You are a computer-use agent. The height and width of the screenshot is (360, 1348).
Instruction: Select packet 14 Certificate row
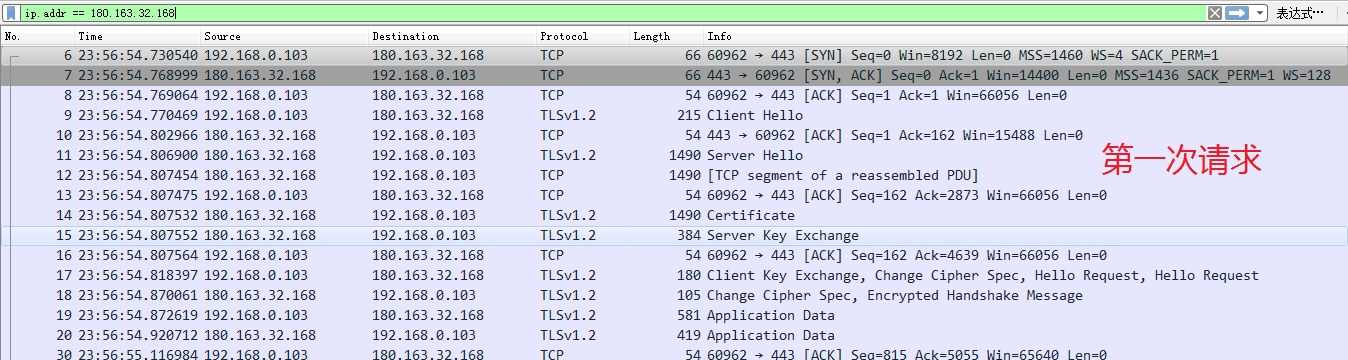[674, 215]
